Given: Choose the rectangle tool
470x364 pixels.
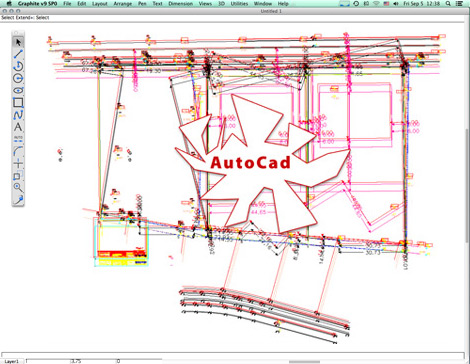Looking at the screenshot, I should pyautogui.click(x=18, y=103).
